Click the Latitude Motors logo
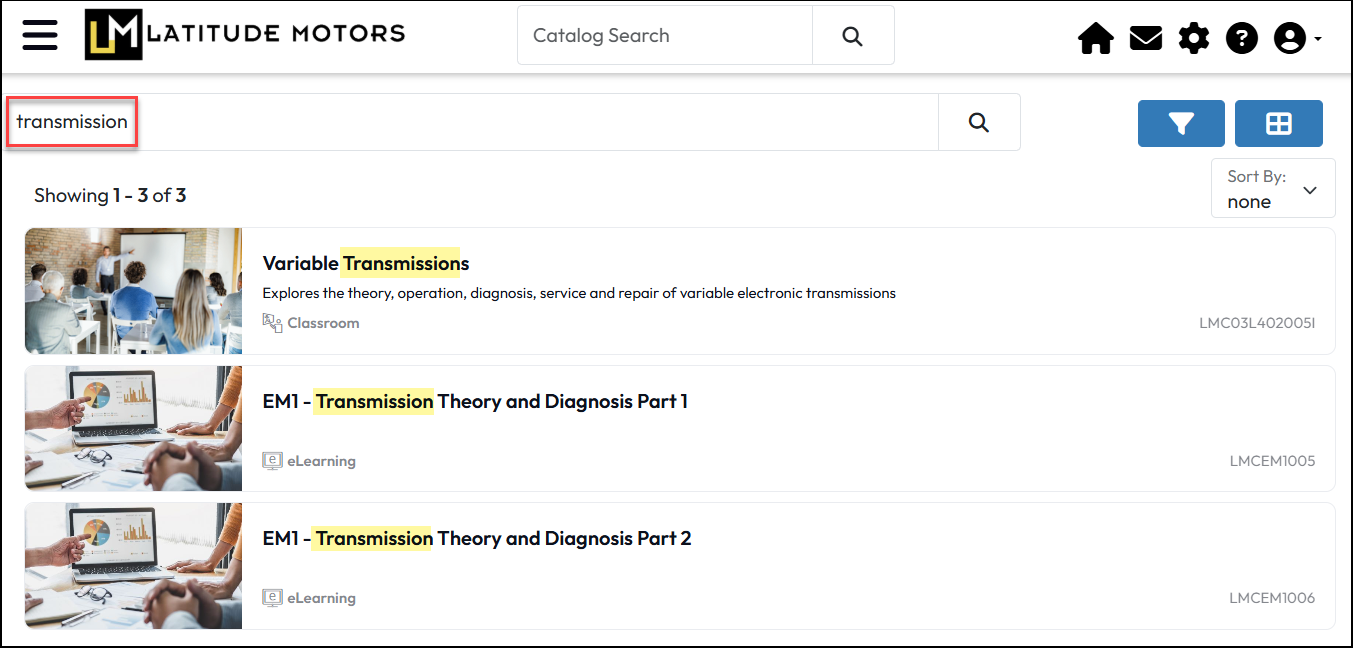The width and height of the screenshot is (1353, 648). (x=245, y=35)
